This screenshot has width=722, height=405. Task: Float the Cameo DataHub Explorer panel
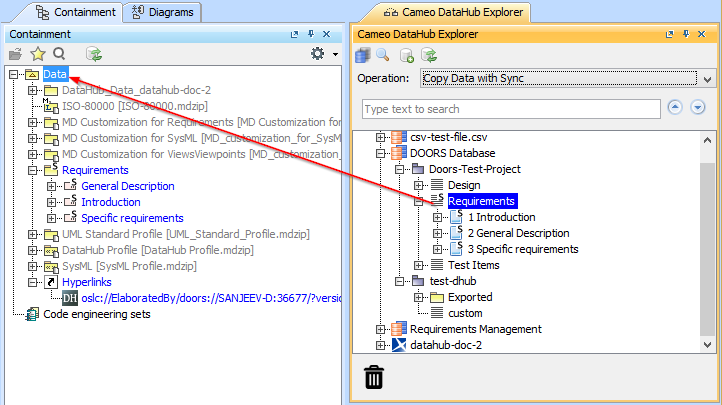(670, 34)
